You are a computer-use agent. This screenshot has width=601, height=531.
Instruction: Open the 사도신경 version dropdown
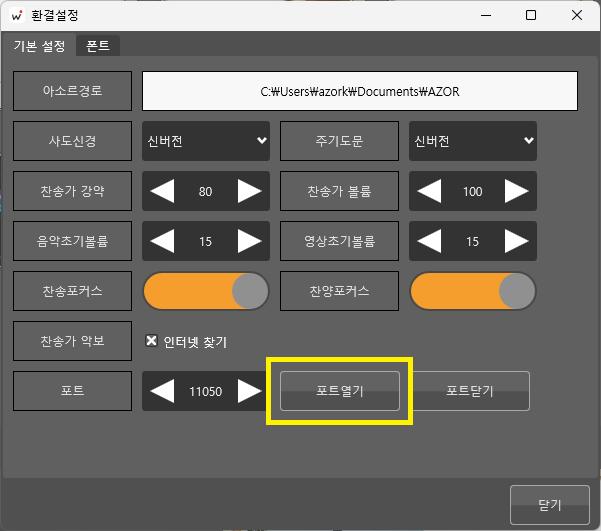(x=206, y=141)
